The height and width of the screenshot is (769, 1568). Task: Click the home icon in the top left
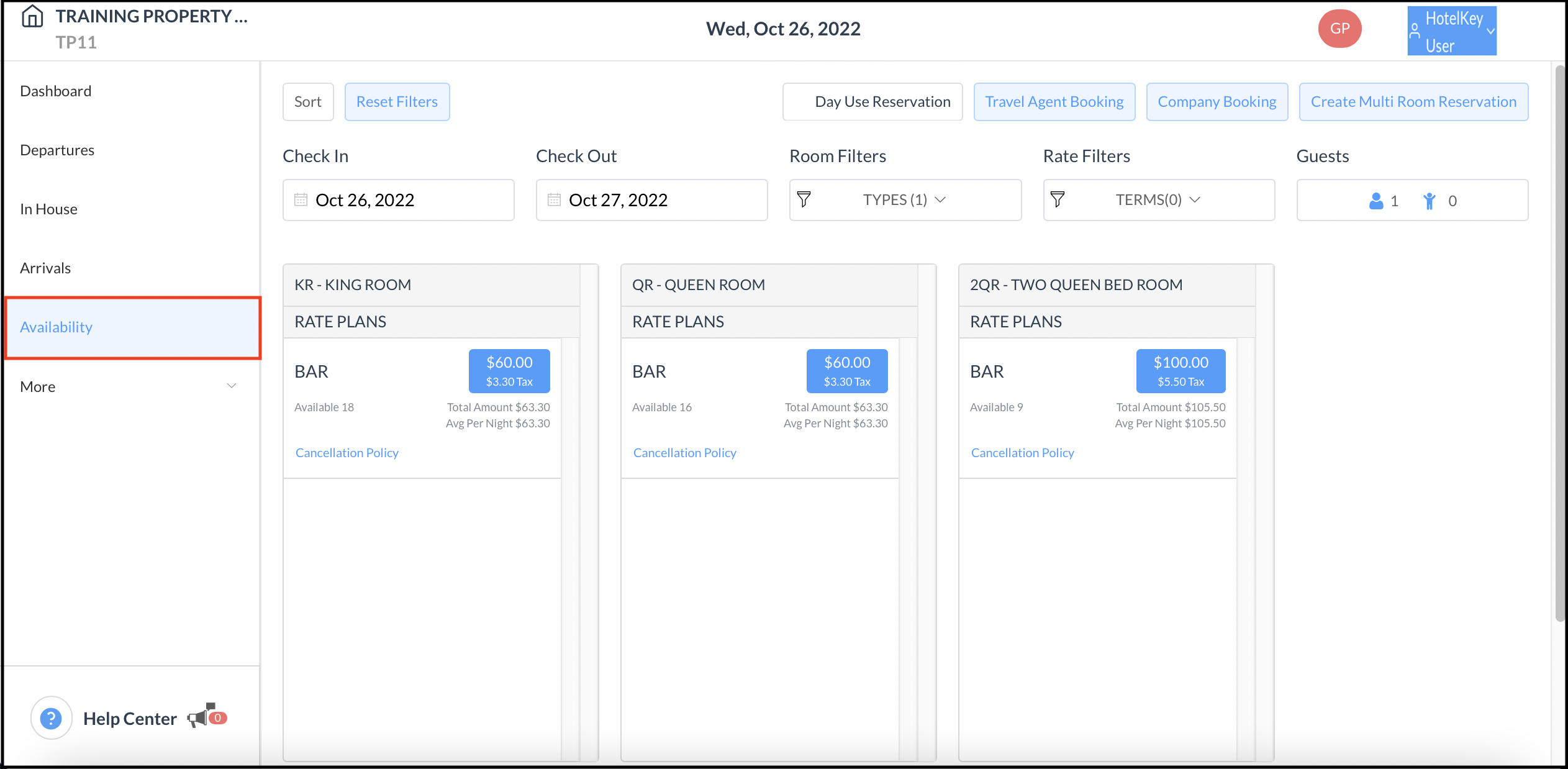click(x=31, y=17)
